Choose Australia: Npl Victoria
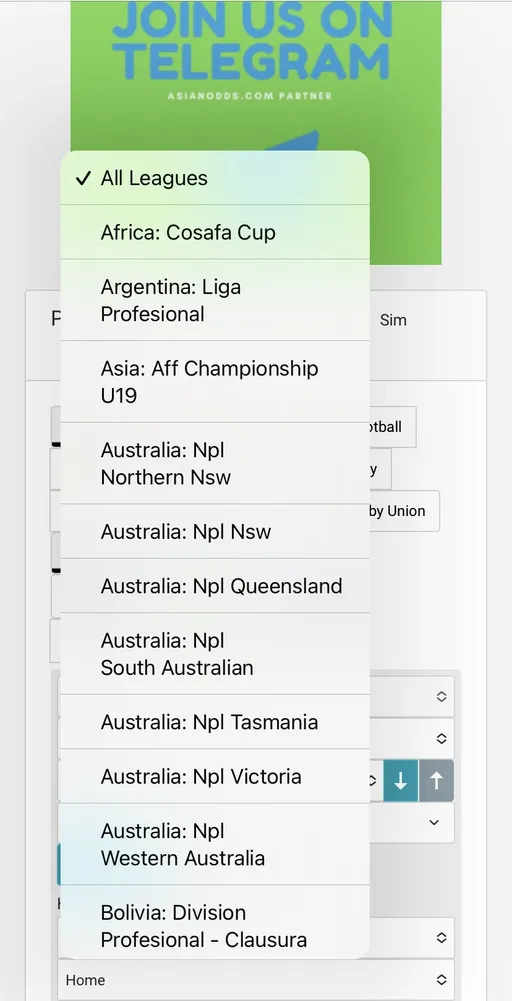 coord(215,776)
